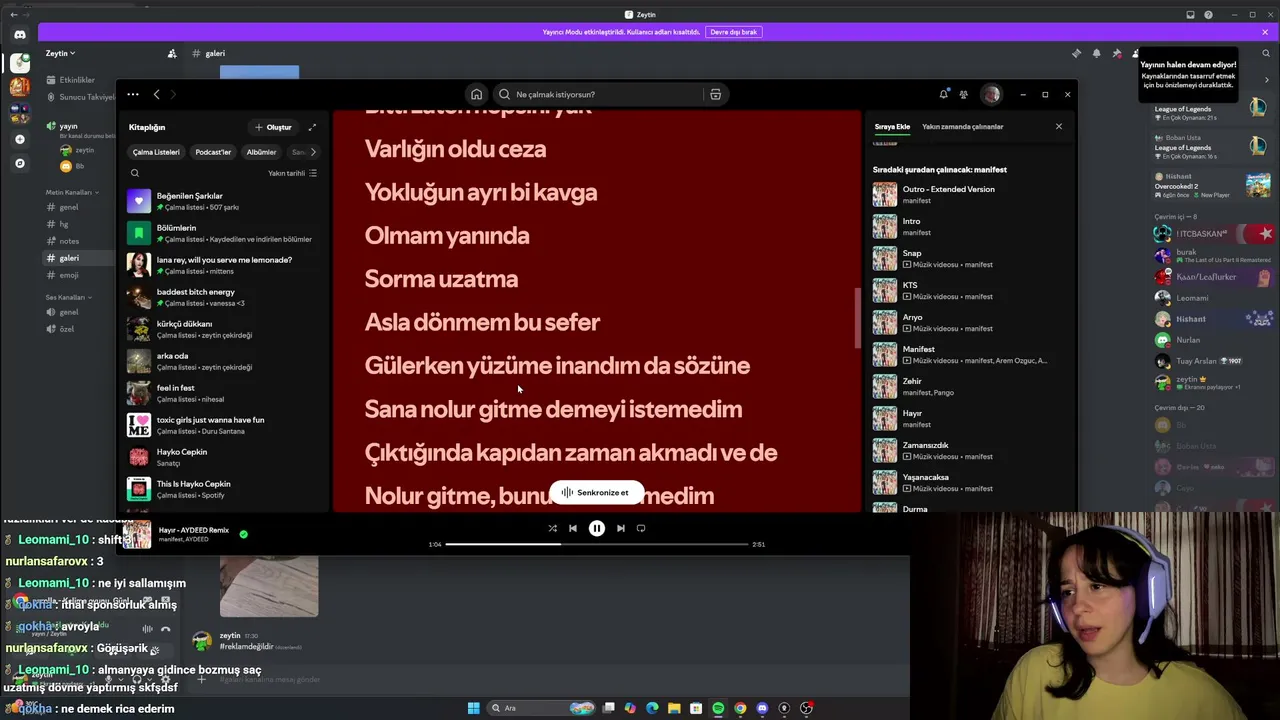Collapse the Metin Kanalları category in Discord

[70, 192]
